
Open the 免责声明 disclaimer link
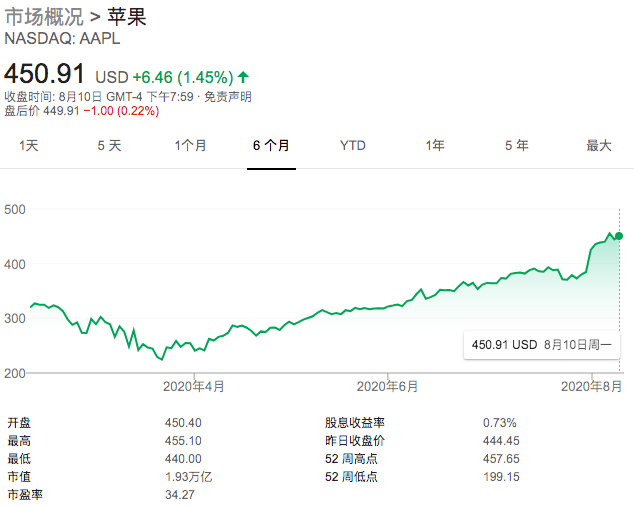227,97
